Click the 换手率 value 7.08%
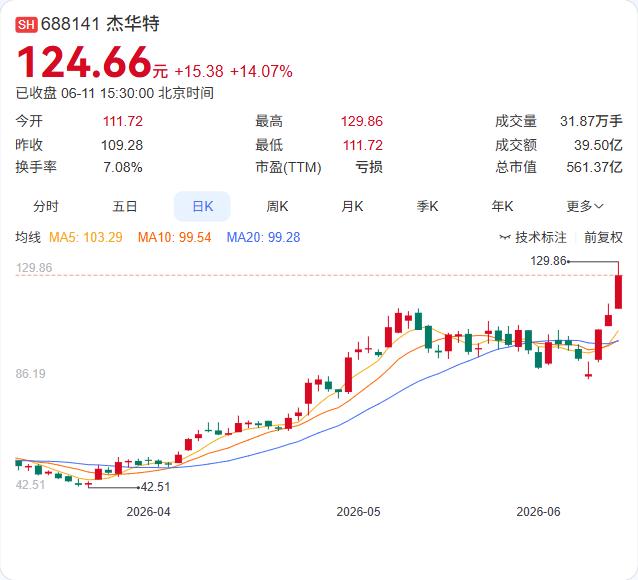This screenshot has width=638, height=580. coord(123,167)
